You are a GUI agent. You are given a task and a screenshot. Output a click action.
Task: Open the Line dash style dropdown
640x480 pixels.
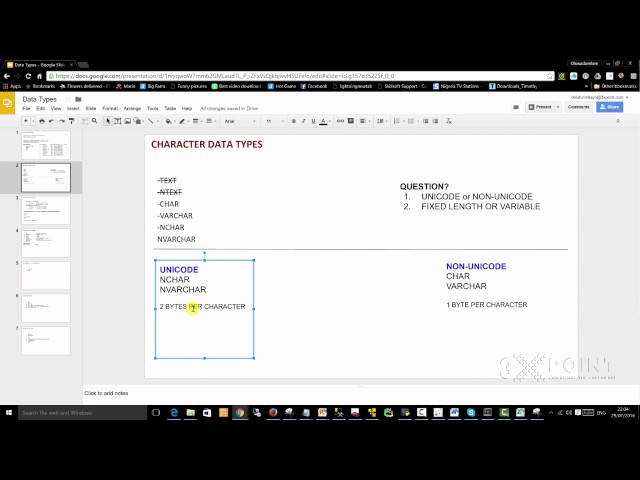point(209,121)
